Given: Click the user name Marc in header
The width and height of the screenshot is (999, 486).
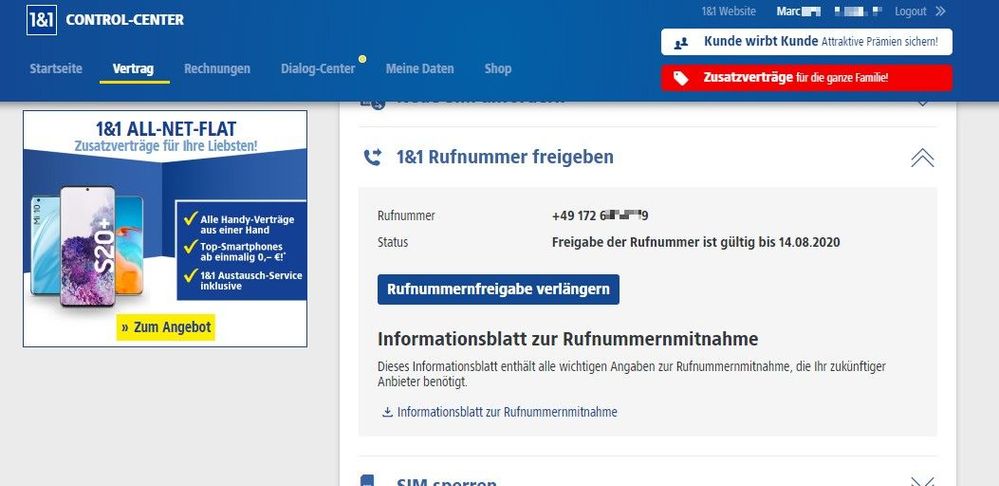Looking at the screenshot, I should (788, 11).
